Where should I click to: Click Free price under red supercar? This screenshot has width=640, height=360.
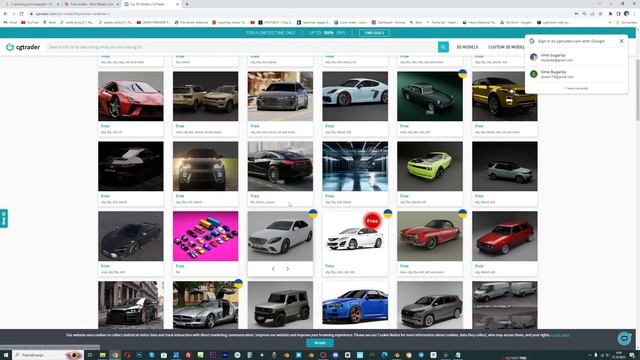tap(105, 126)
